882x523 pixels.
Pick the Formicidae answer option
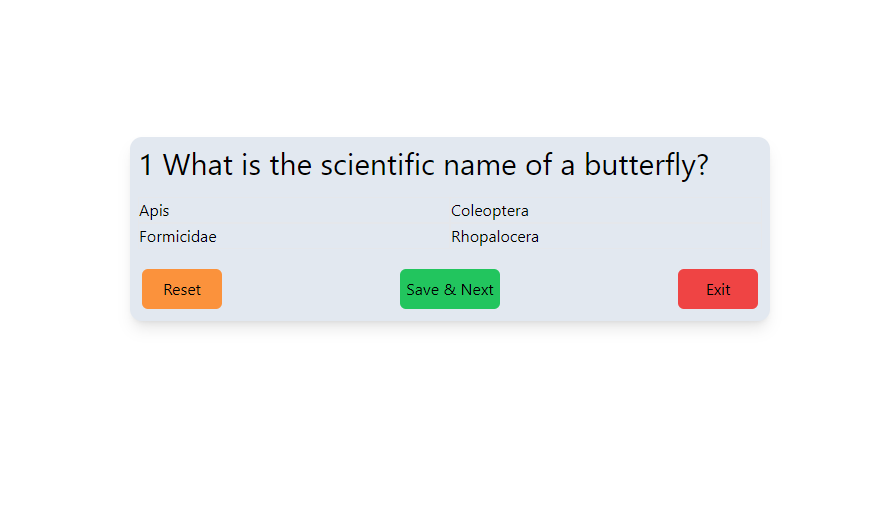pos(178,237)
